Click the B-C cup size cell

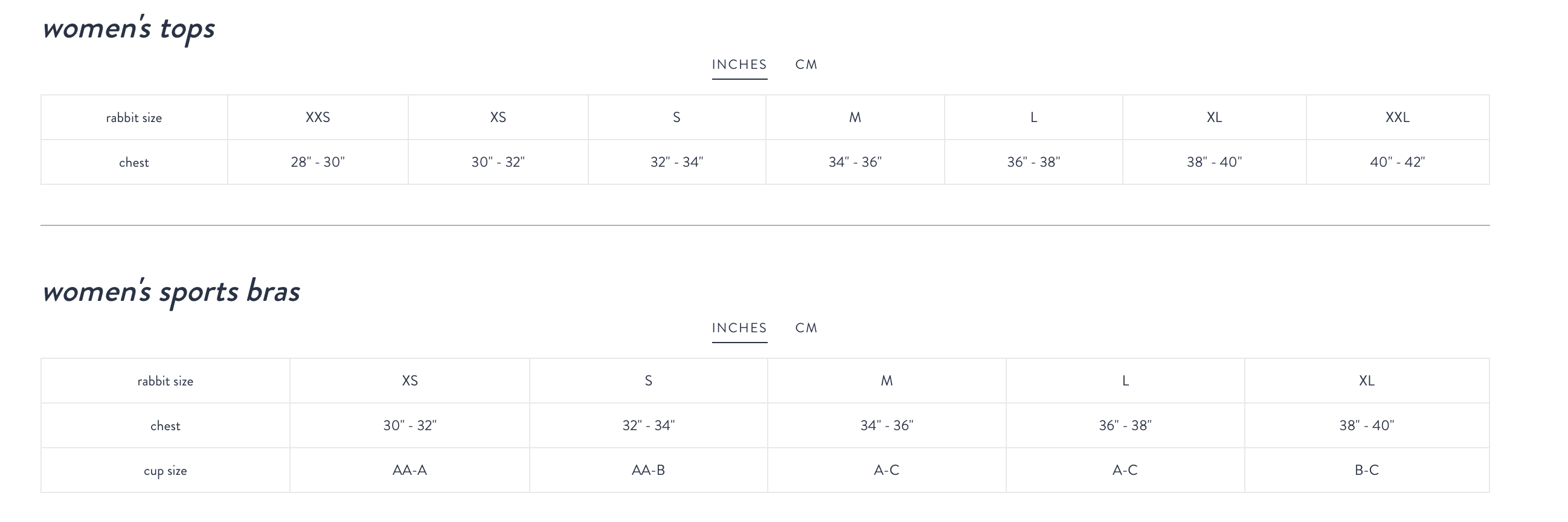1366,470
